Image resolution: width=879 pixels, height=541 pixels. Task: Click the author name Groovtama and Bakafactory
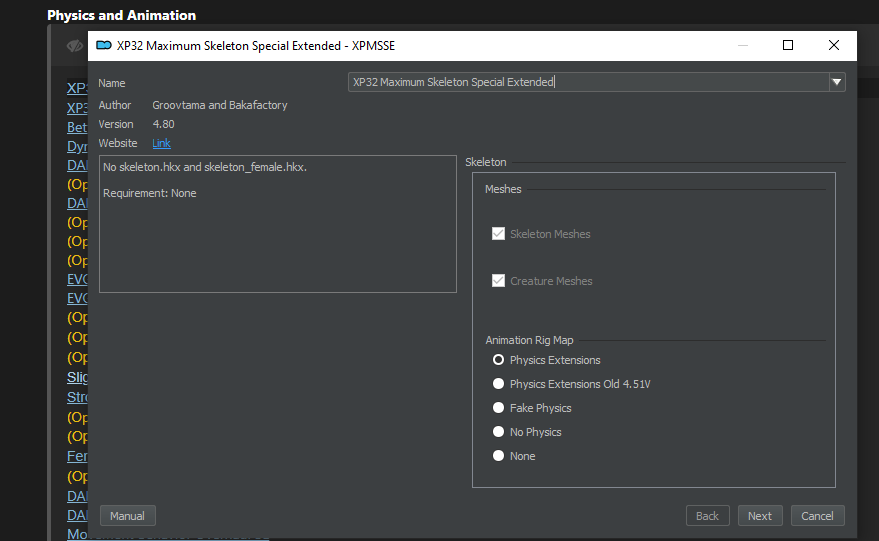point(220,105)
